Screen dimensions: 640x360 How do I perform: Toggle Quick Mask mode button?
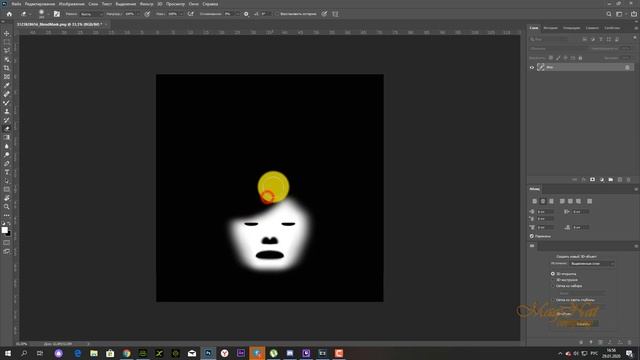[7, 242]
